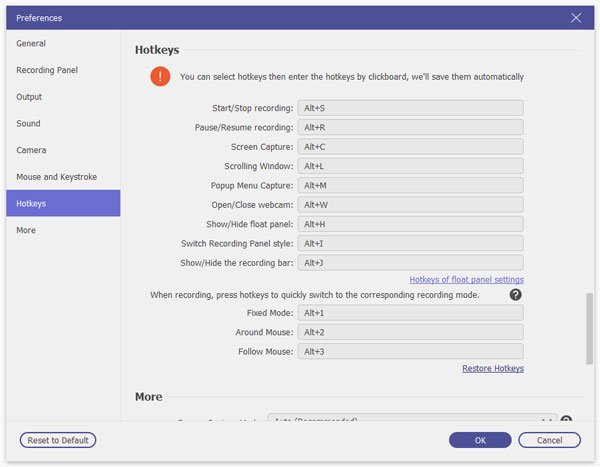Select the Mouse and Keystroke section
The width and height of the screenshot is (600, 467).
coord(56,177)
